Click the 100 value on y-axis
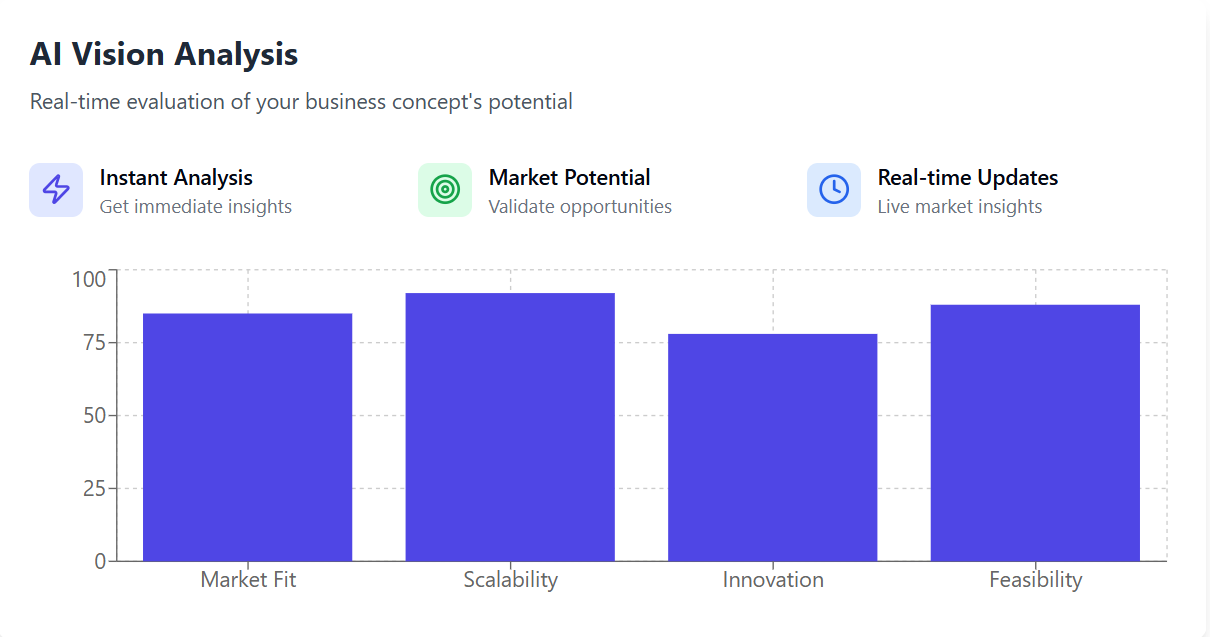 coord(89,279)
